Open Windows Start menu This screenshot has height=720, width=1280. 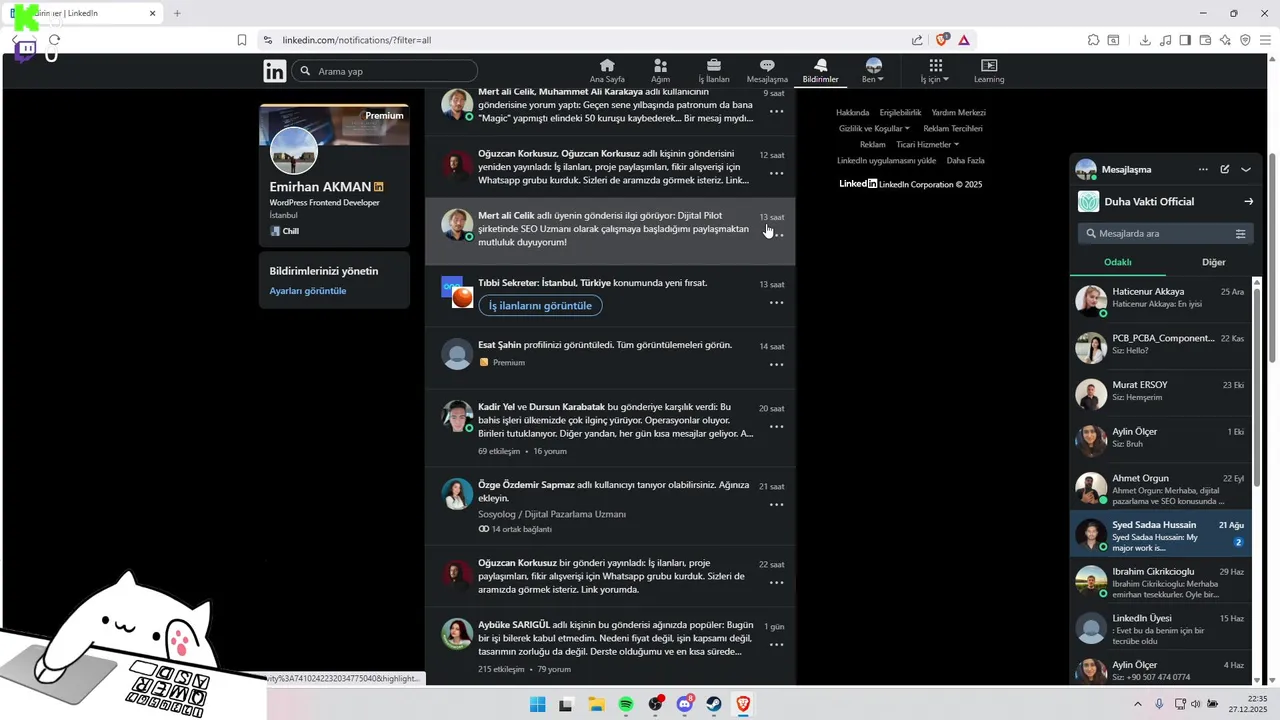[x=537, y=704]
